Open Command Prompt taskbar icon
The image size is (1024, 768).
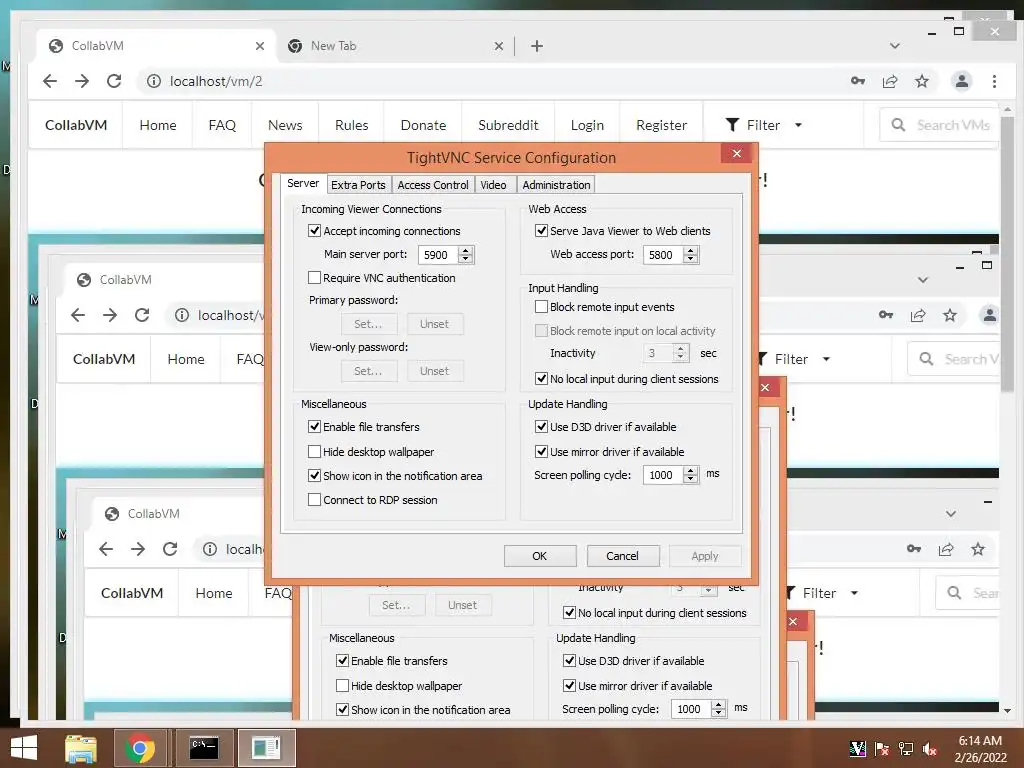click(204, 748)
